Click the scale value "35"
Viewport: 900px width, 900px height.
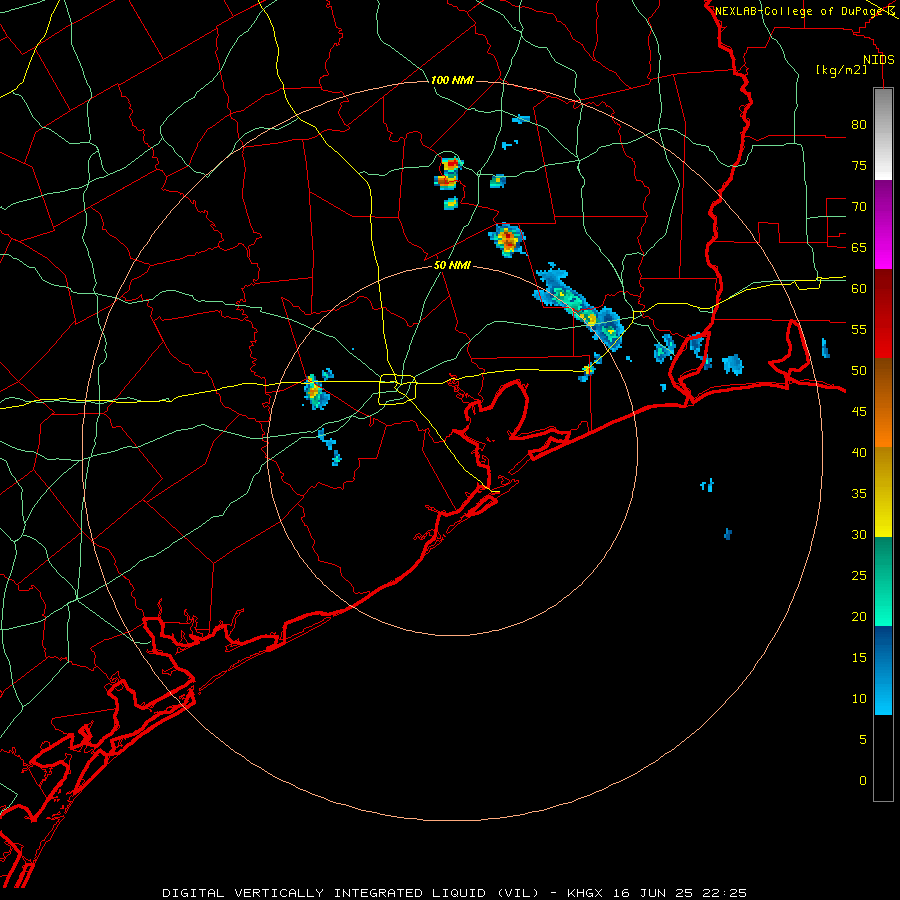(859, 494)
